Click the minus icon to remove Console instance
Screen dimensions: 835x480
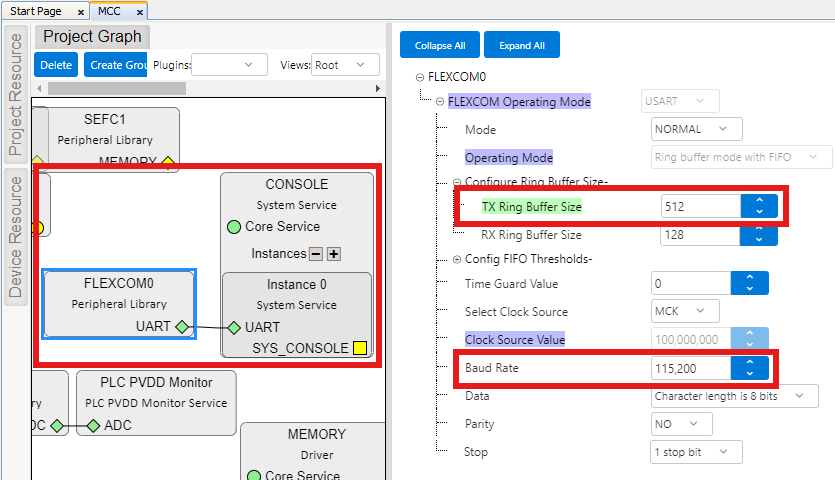coord(315,254)
